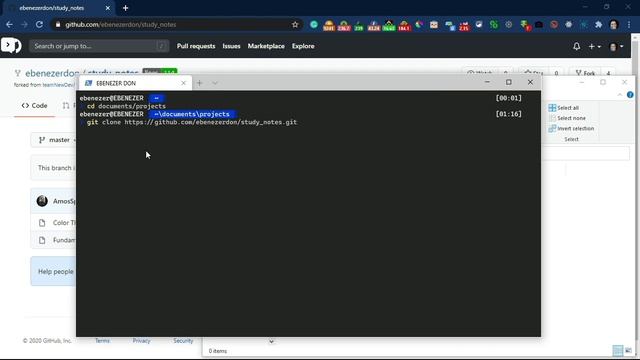
Task: Open File Explorer help icon
Action: tap(630, 95)
